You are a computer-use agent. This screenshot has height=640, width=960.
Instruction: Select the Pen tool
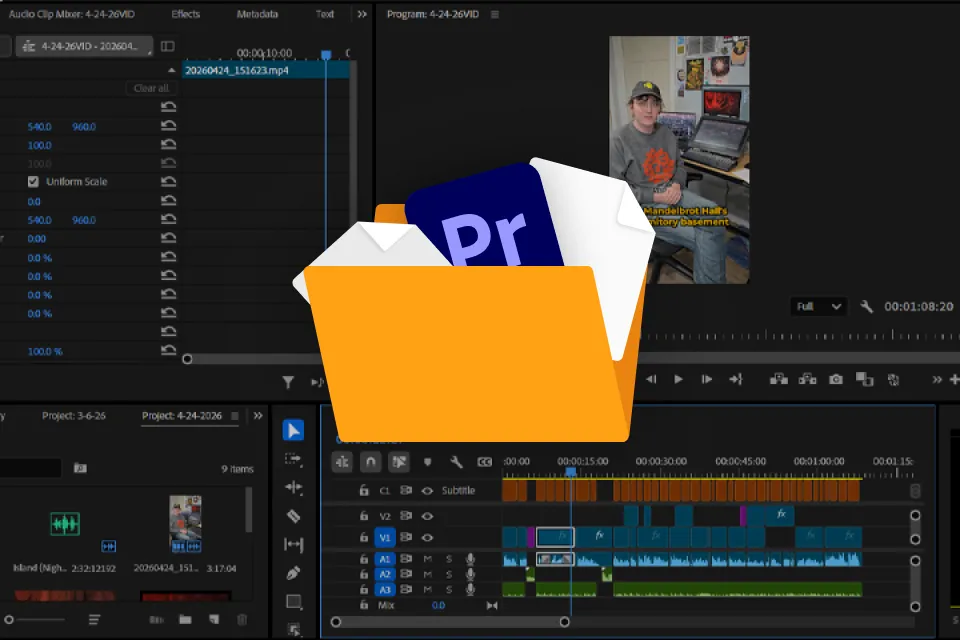294,573
